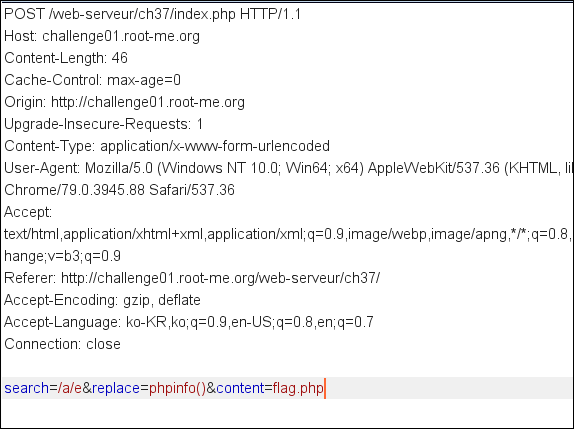574x429 pixels.
Task: Click the replace parameter name
Action: click(116, 388)
